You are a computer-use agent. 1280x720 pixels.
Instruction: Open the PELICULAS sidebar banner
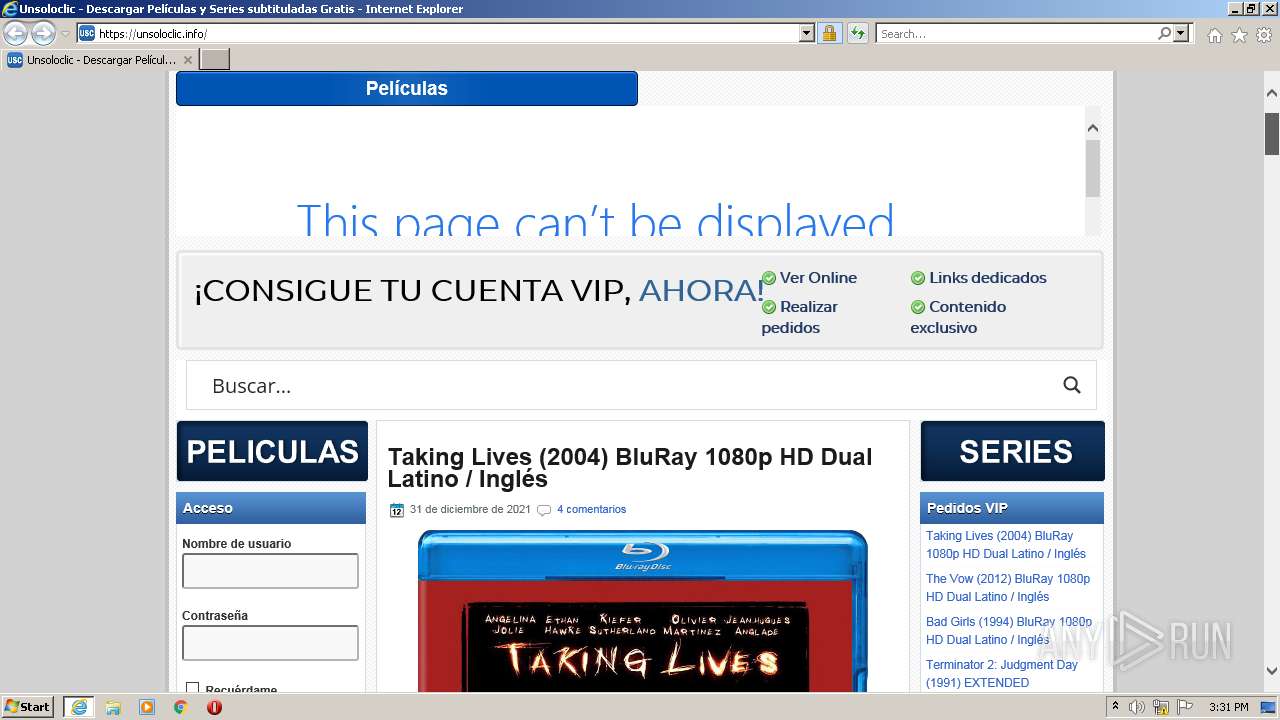tap(272, 451)
